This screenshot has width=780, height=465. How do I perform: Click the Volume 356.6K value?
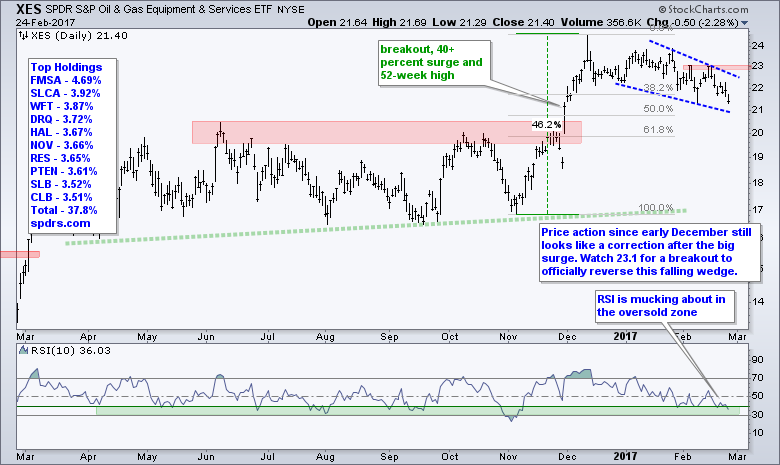(601, 22)
